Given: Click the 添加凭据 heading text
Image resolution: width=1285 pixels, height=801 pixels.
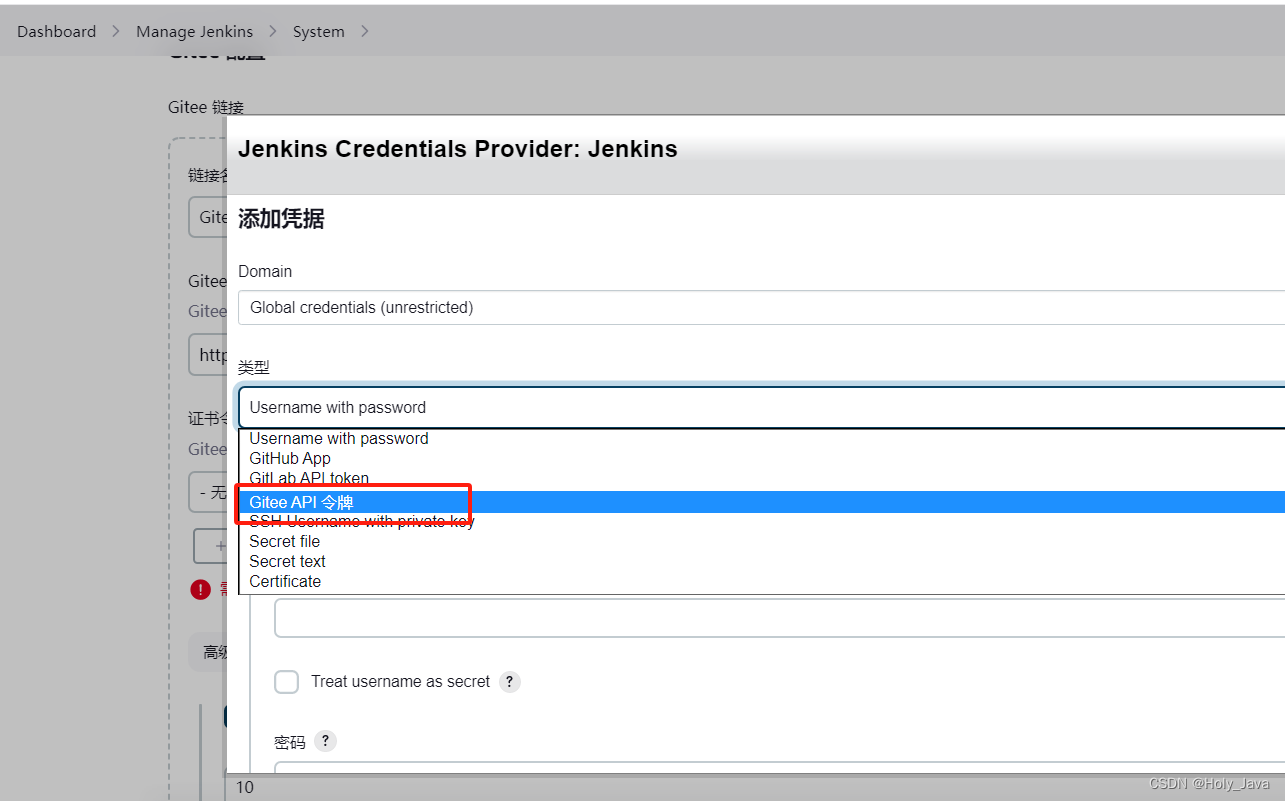Looking at the screenshot, I should 281,219.
